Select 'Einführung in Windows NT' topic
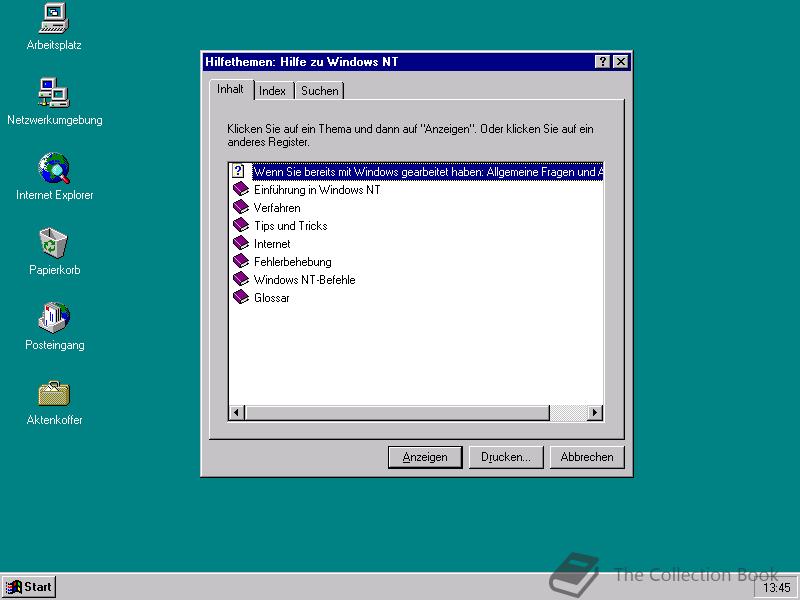Image resolution: width=800 pixels, height=600 pixels. tap(317, 190)
